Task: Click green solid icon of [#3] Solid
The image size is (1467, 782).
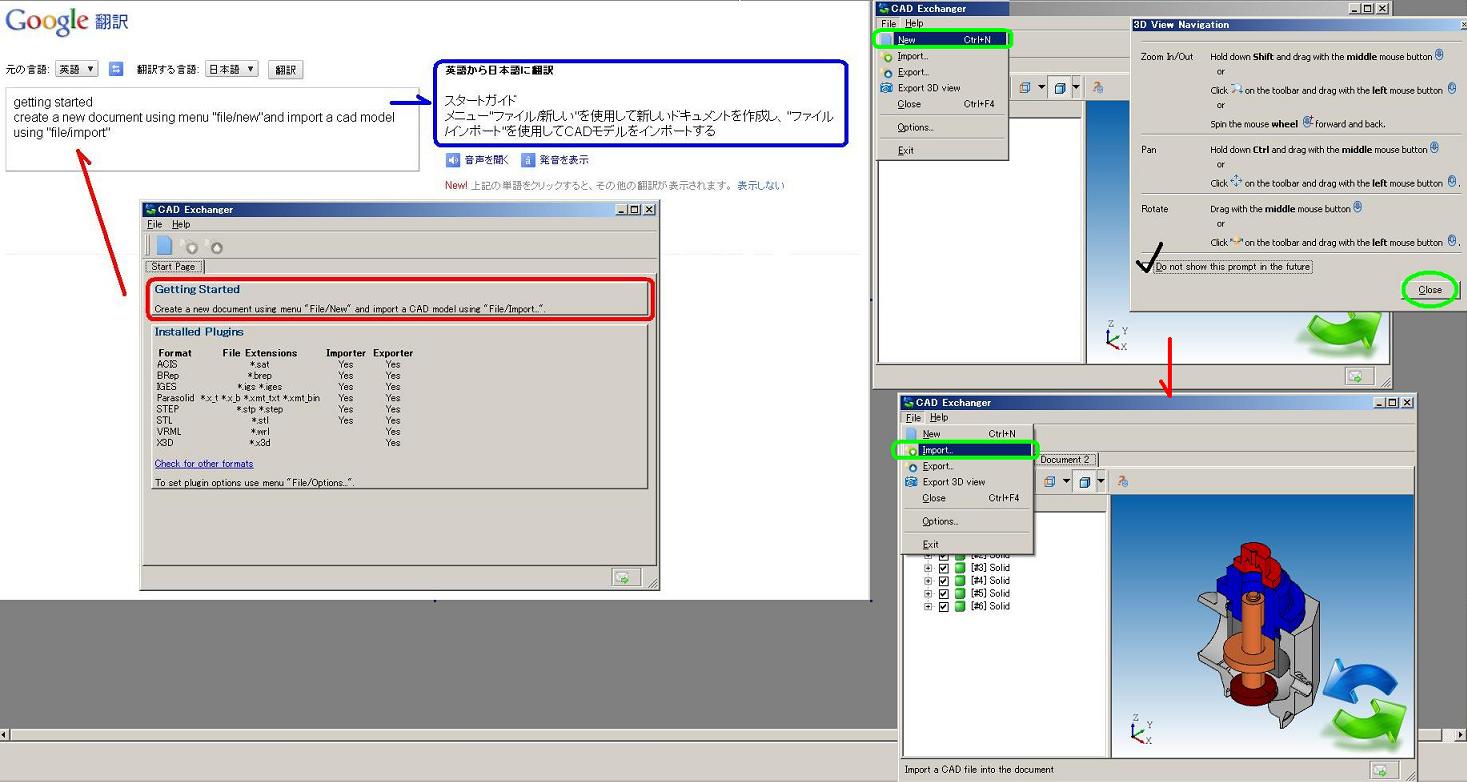Action: click(x=960, y=568)
